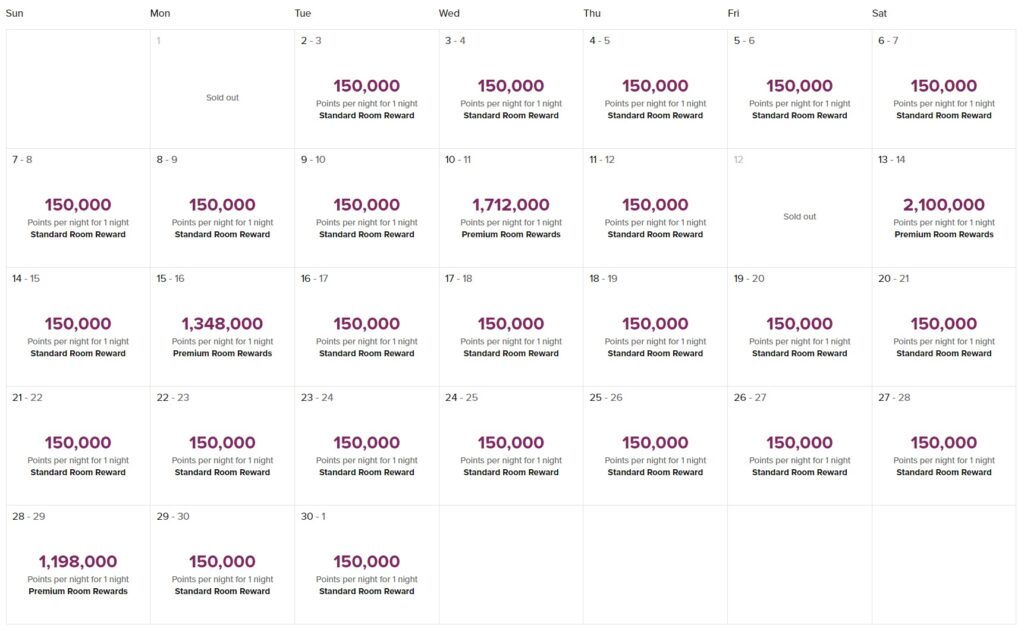Pick the 4 - 5 Thursday night
The width and height of the screenshot is (1024, 631).
tap(655, 89)
